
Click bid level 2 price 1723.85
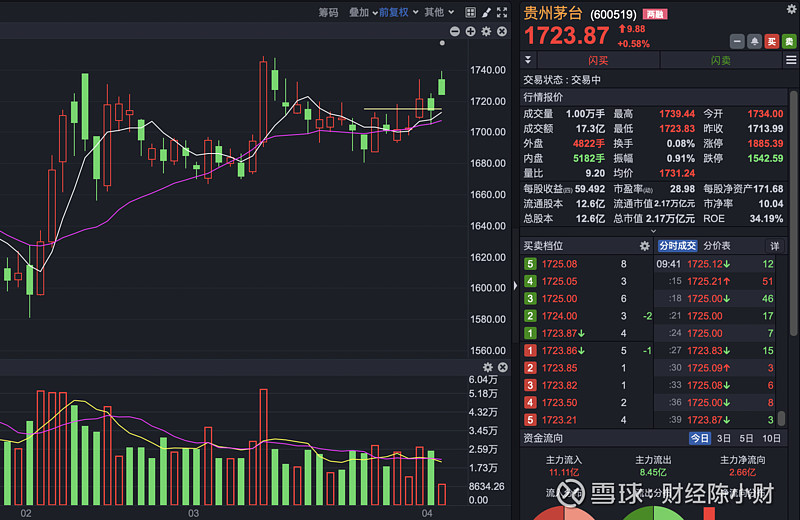coord(559,368)
